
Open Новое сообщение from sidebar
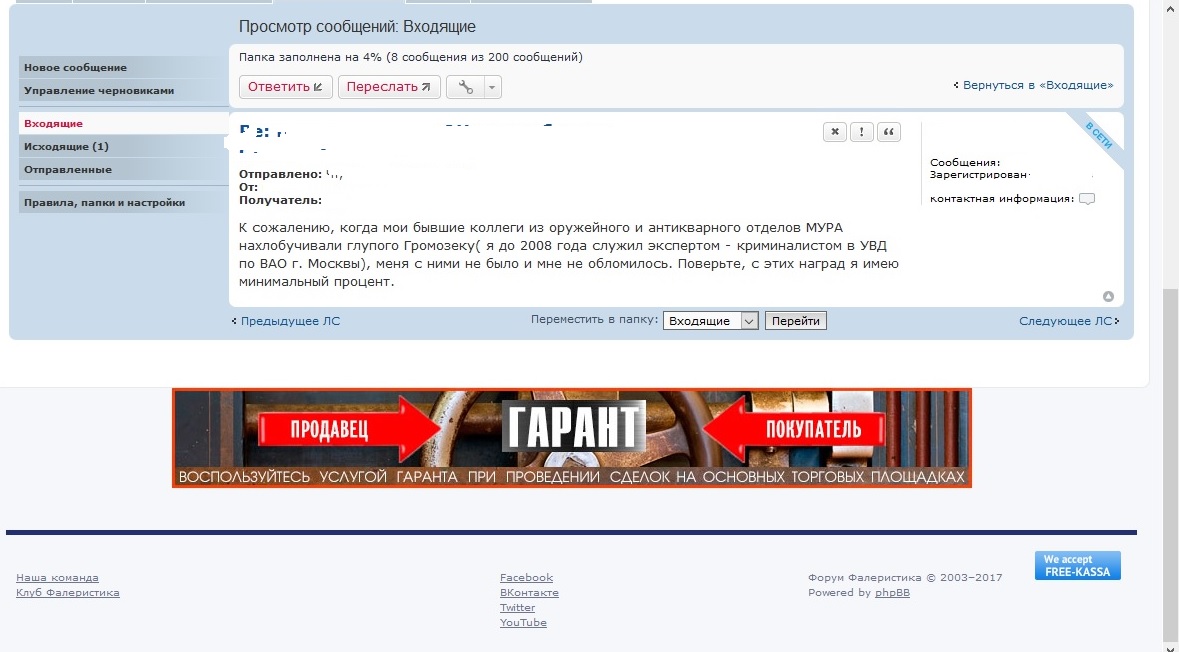[76, 68]
